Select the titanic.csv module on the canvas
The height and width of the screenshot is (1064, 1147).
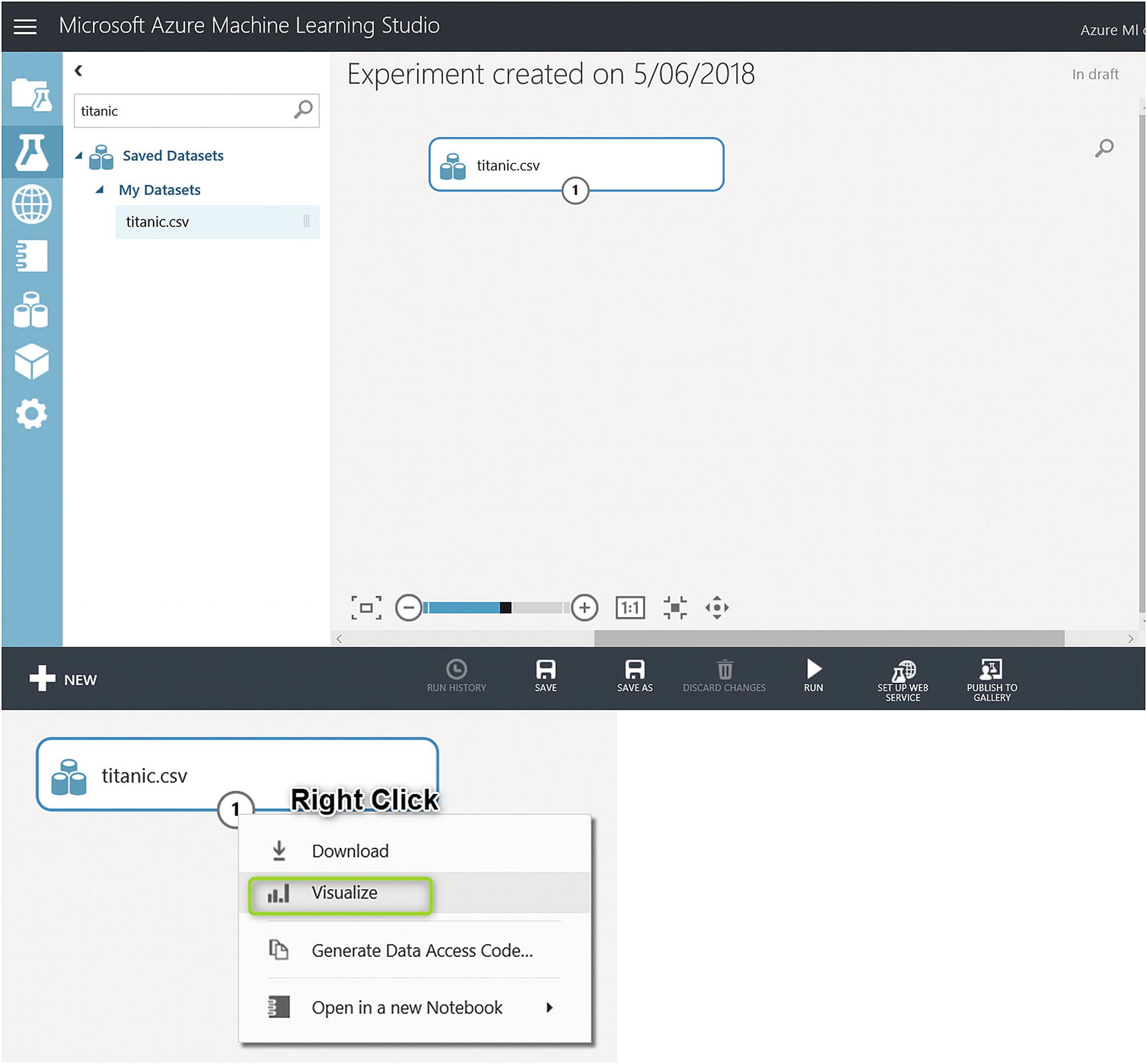(x=576, y=164)
